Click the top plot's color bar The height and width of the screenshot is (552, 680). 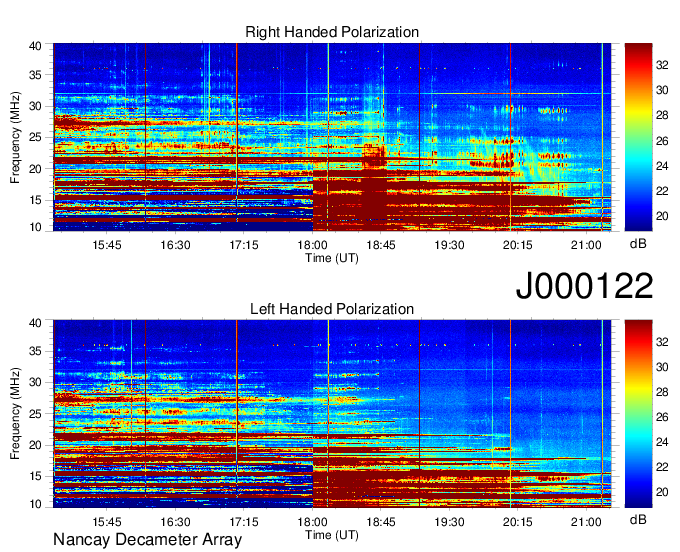click(x=638, y=137)
